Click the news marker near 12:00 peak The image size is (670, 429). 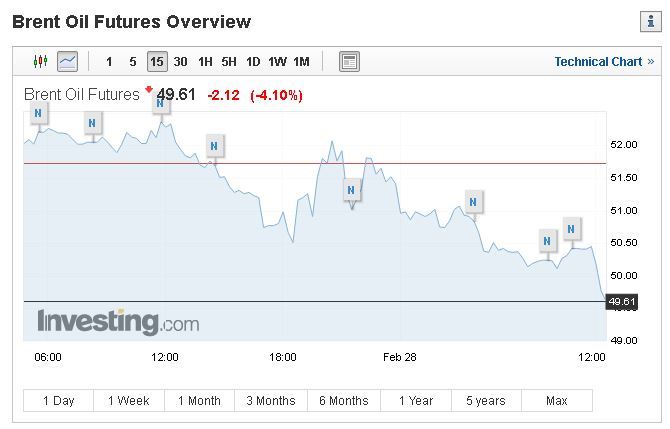[x=161, y=104]
